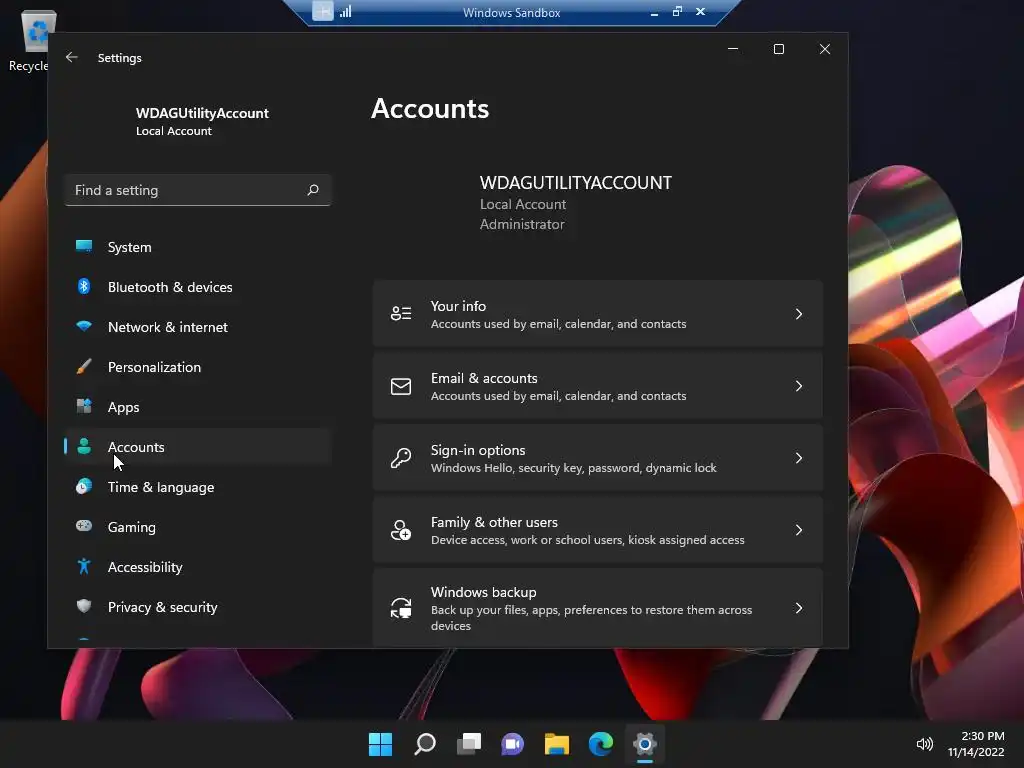Open the Recycle Bin desktop icon

34,40
